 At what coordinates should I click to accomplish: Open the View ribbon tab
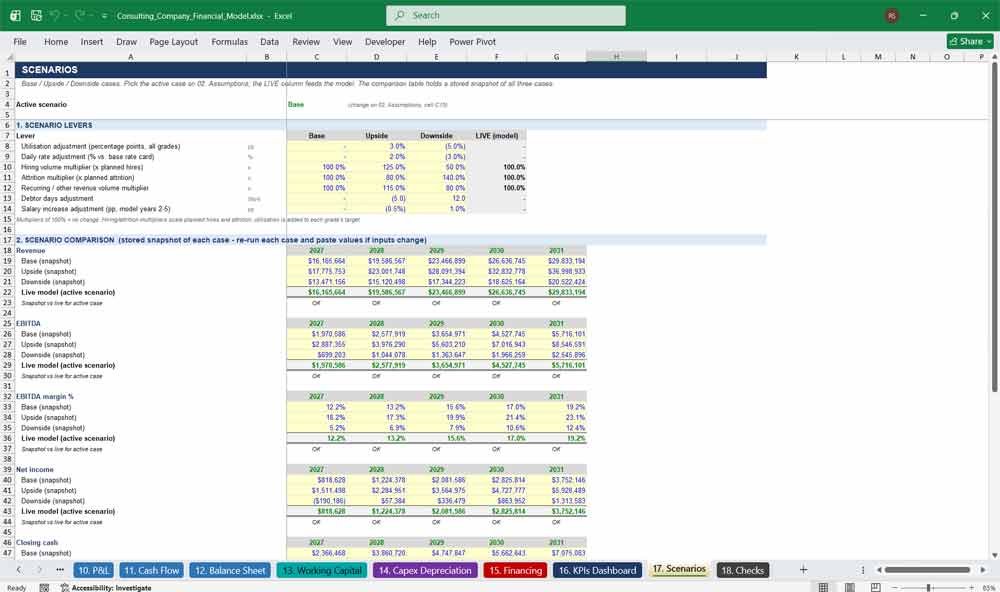click(342, 41)
